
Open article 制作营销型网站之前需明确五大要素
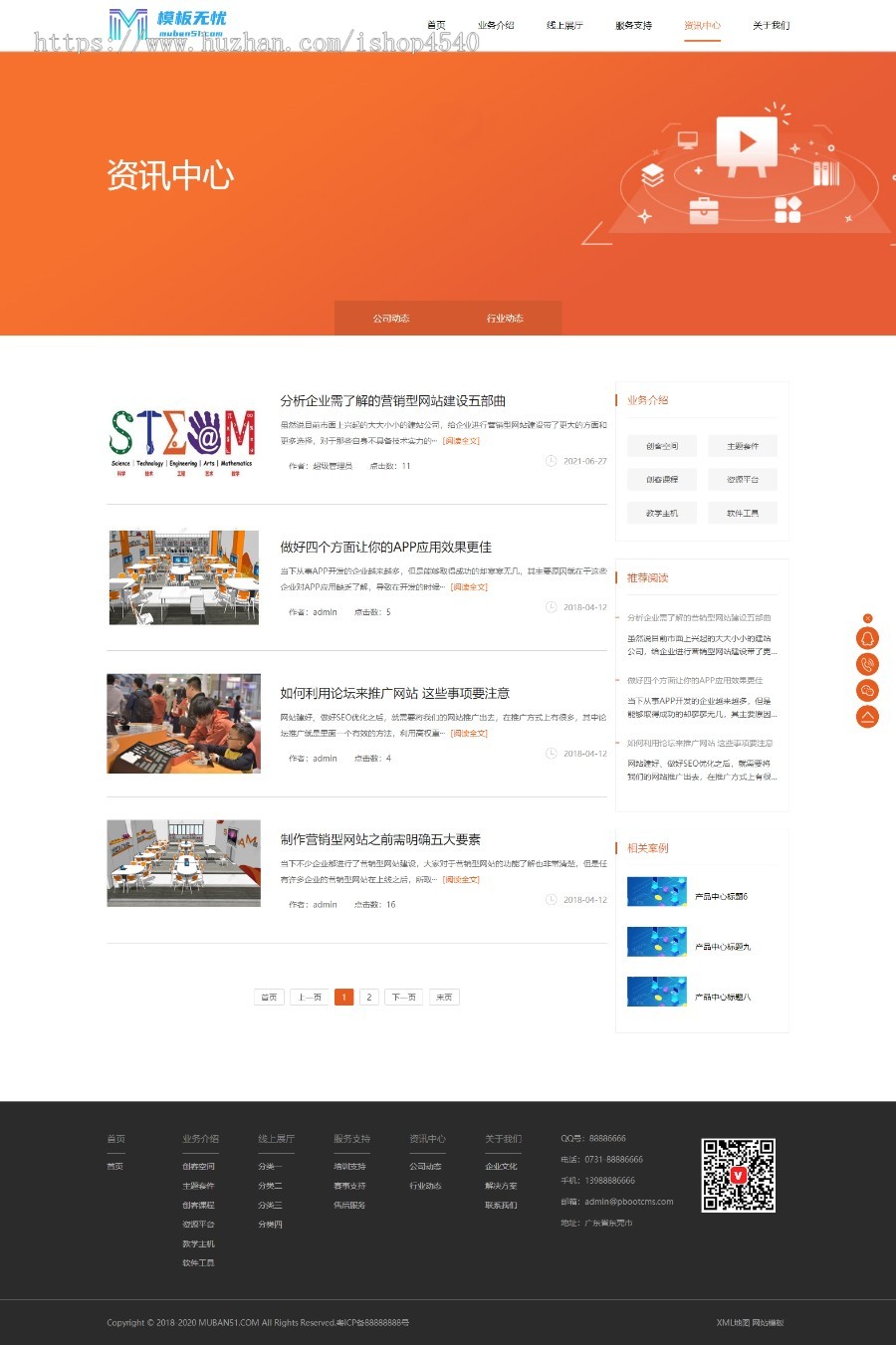tap(380, 840)
